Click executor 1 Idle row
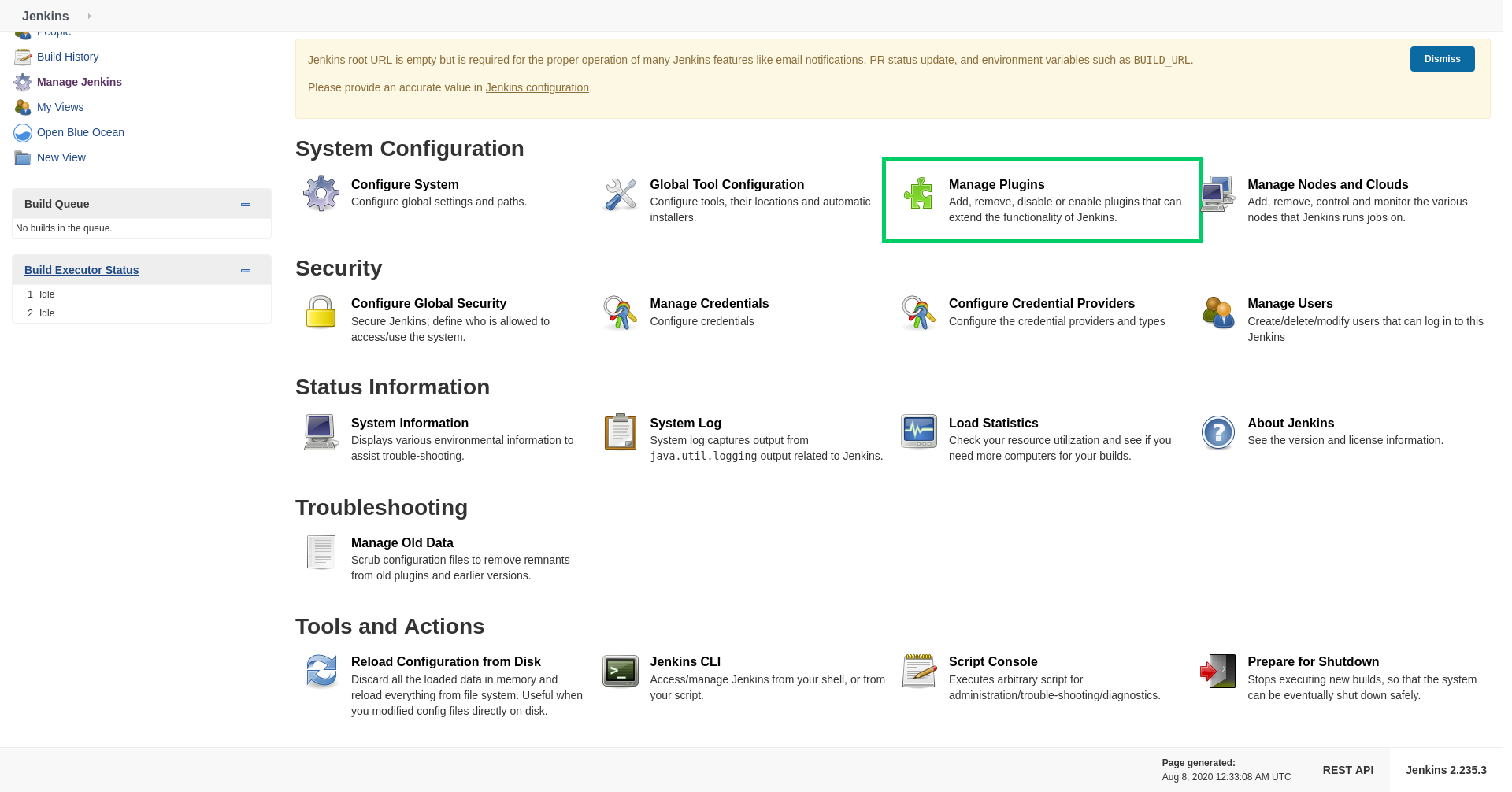Screen dimensions: 1512x792 coord(142,294)
